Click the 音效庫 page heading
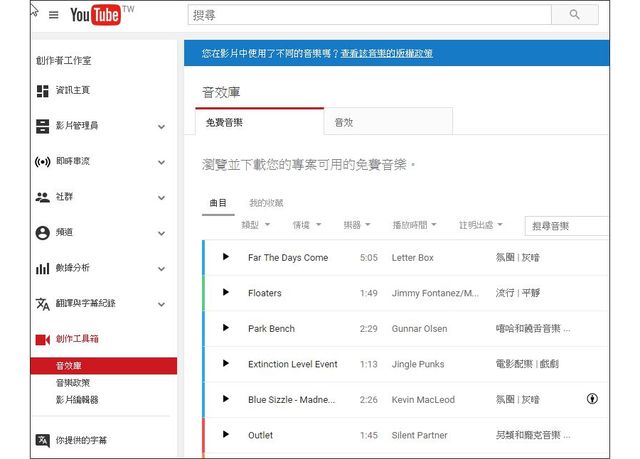Image resolution: width=640 pixels, height=459 pixels. click(x=221, y=93)
